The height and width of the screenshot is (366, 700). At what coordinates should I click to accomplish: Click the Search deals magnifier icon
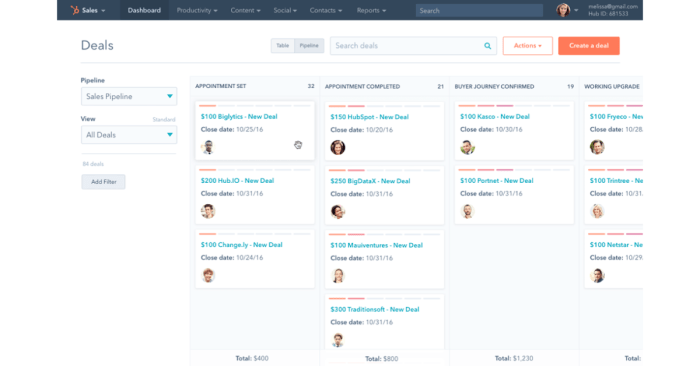click(x=488, y=46)
